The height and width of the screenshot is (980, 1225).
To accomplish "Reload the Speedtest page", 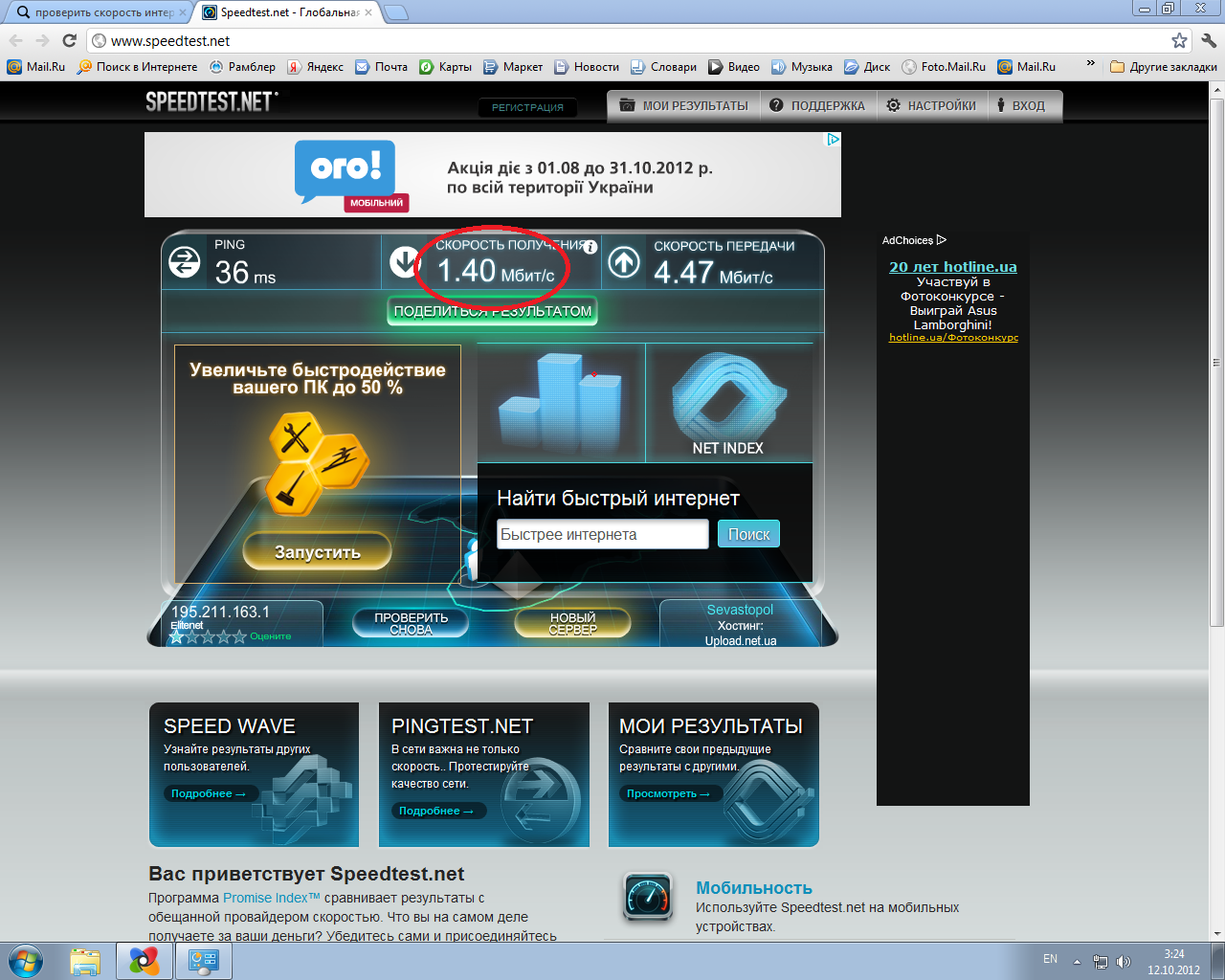I will [69, 40].
